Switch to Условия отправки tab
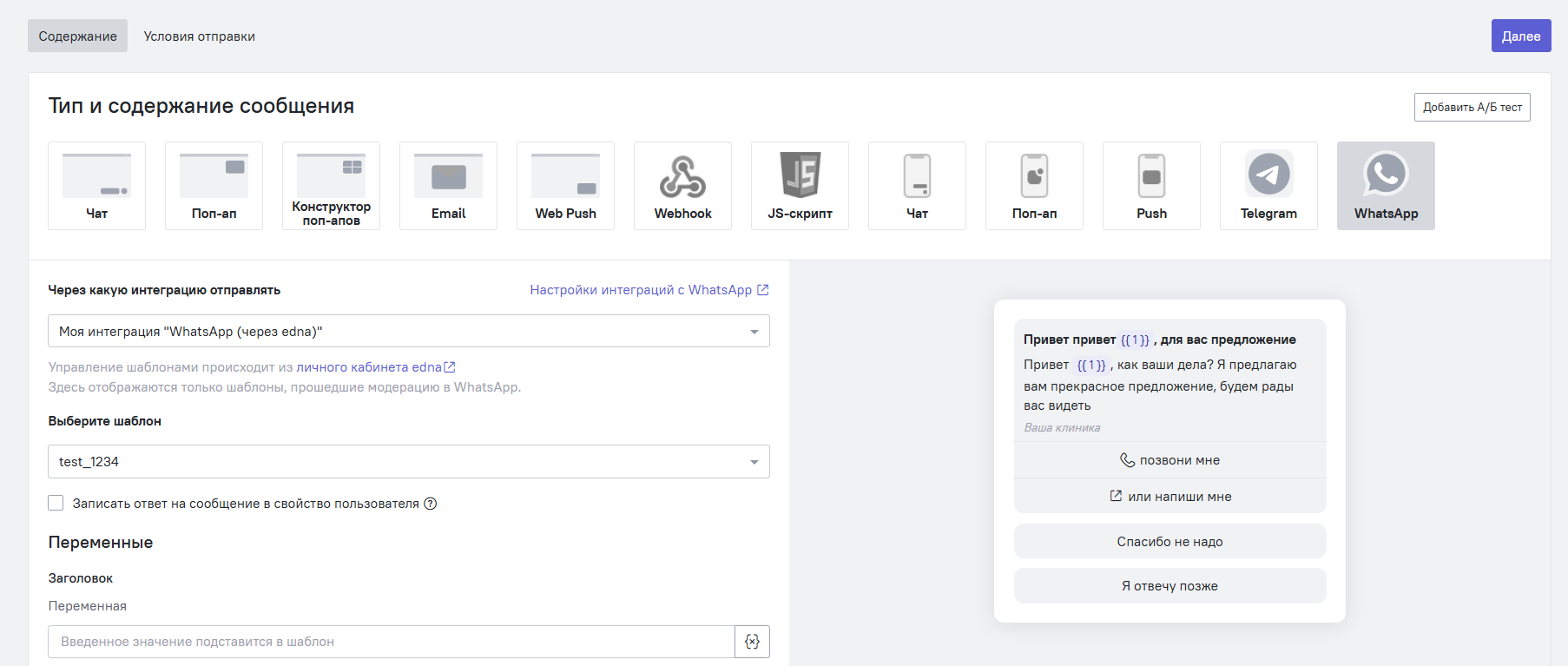 click(x=199, y=36)
